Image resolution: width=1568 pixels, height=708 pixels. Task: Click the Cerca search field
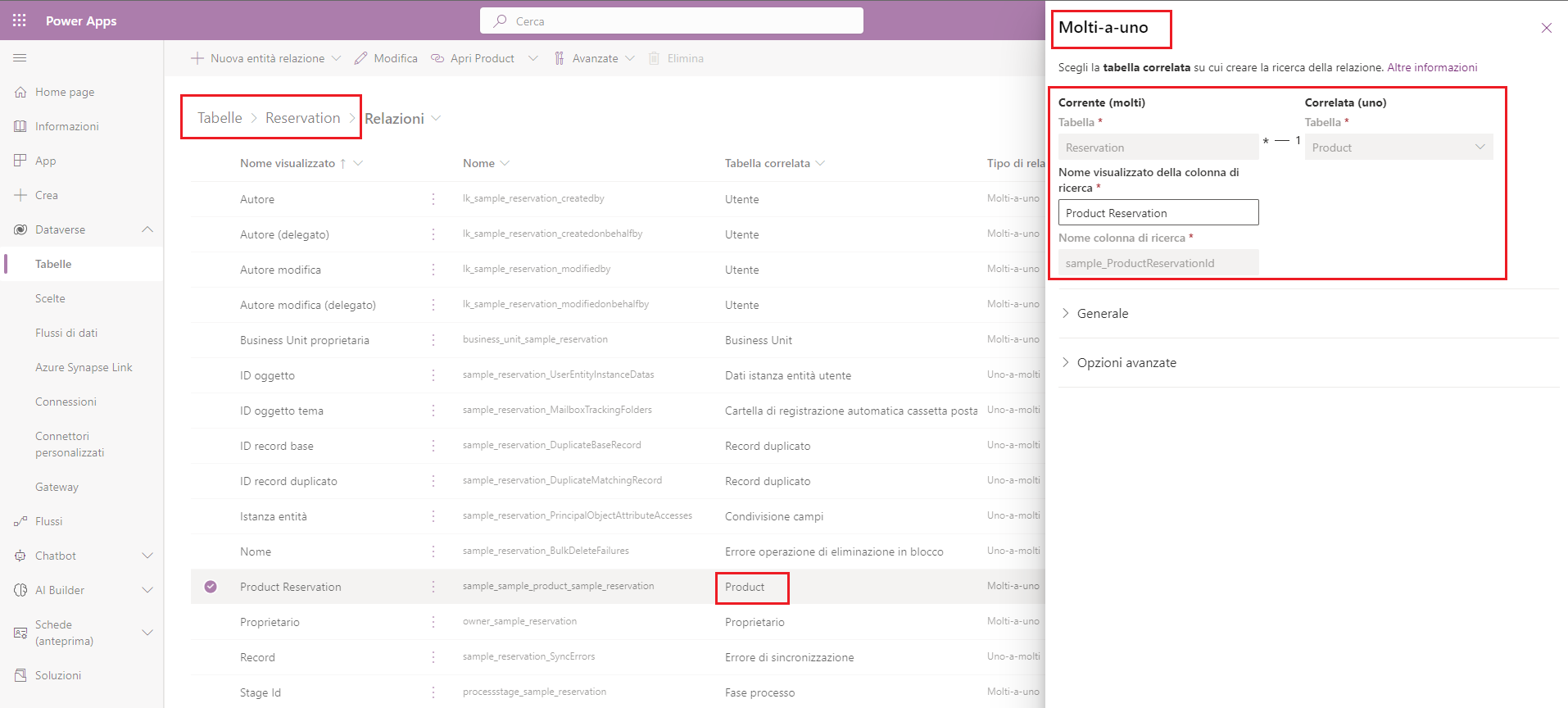point(672,21)
